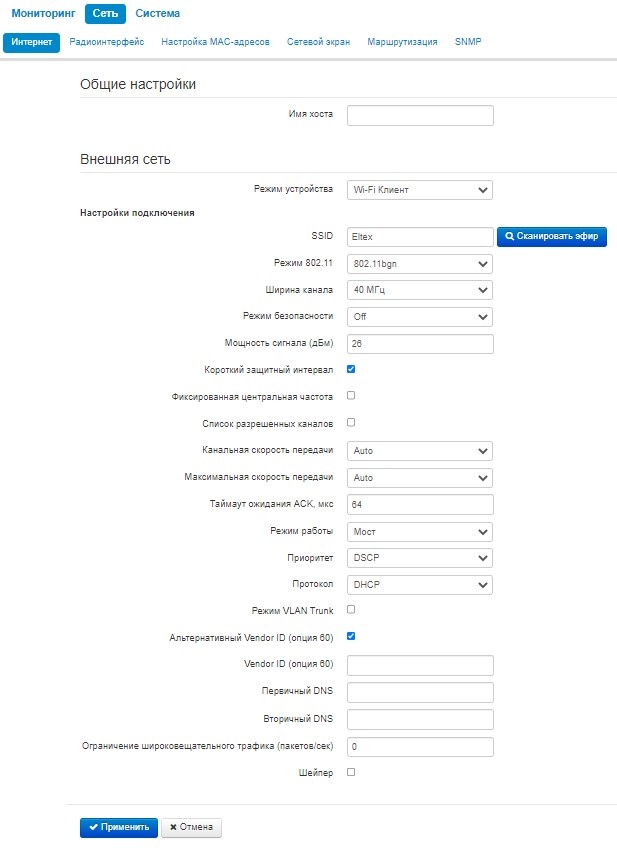Enable Фиксированная центральная частота checkbox
This screenshot has height=851, width=617.
click(351, 396)
